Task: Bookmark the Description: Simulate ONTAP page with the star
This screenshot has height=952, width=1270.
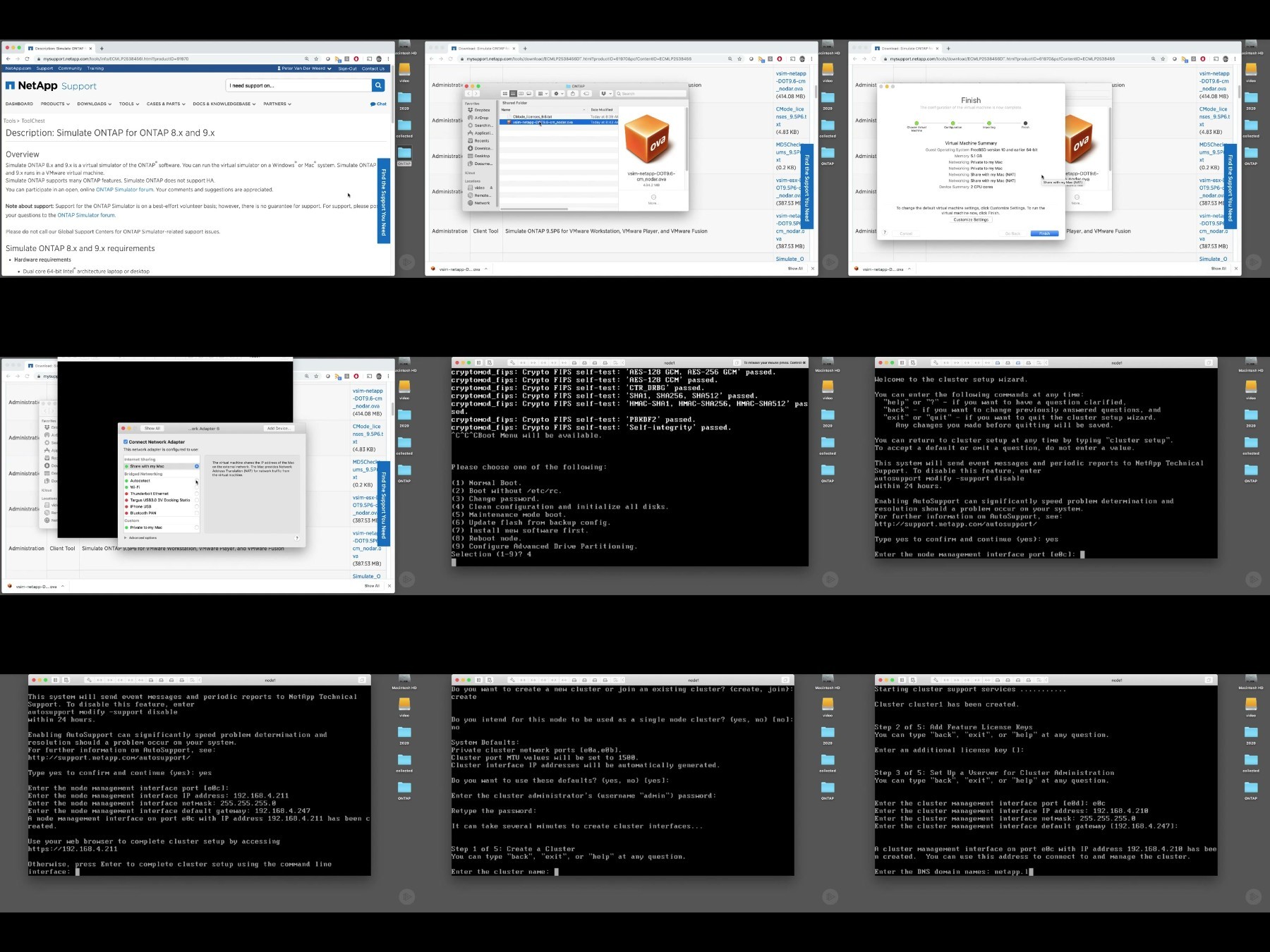Action: click(x=316, y=59)
